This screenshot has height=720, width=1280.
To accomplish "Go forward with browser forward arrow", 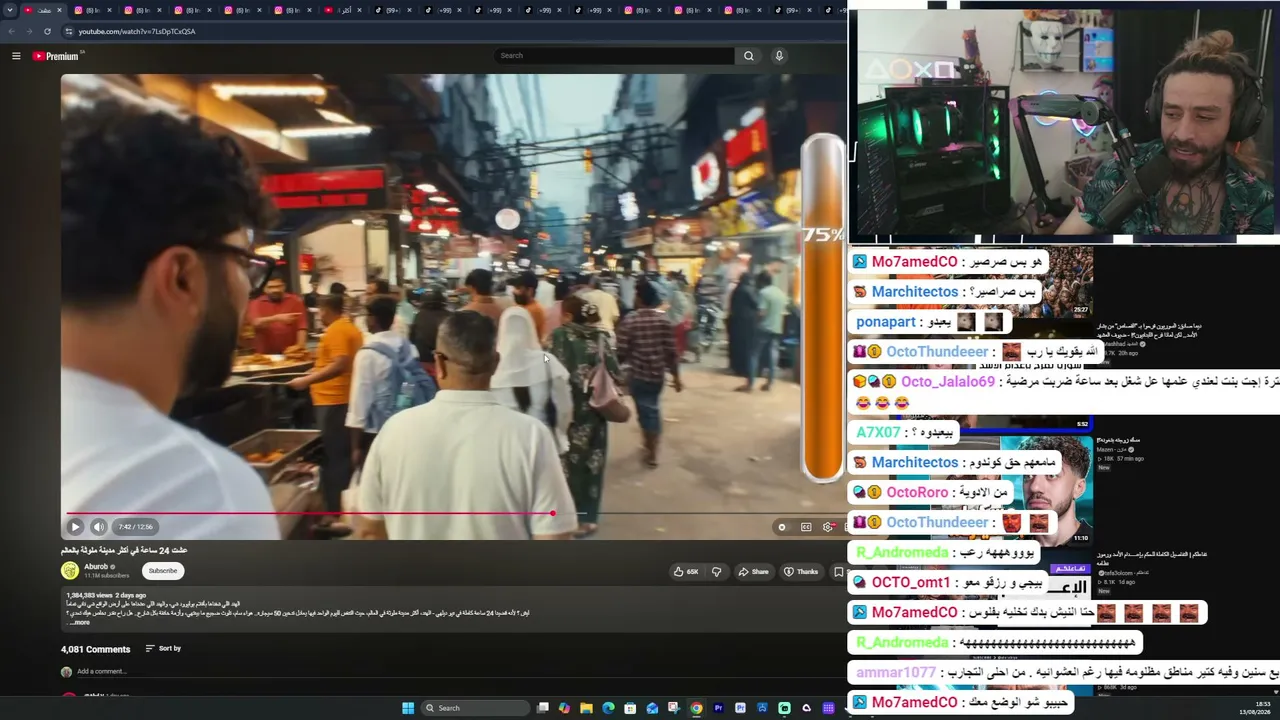I will (x=29, y=31).
